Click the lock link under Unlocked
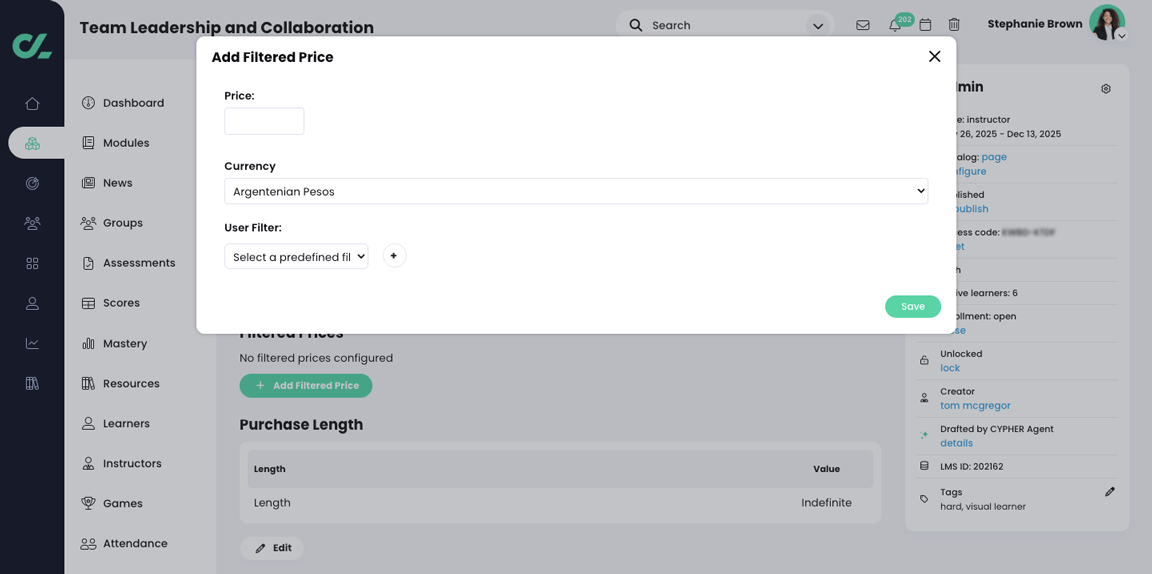The image size is (1152, 574). [x=950, y=368]
